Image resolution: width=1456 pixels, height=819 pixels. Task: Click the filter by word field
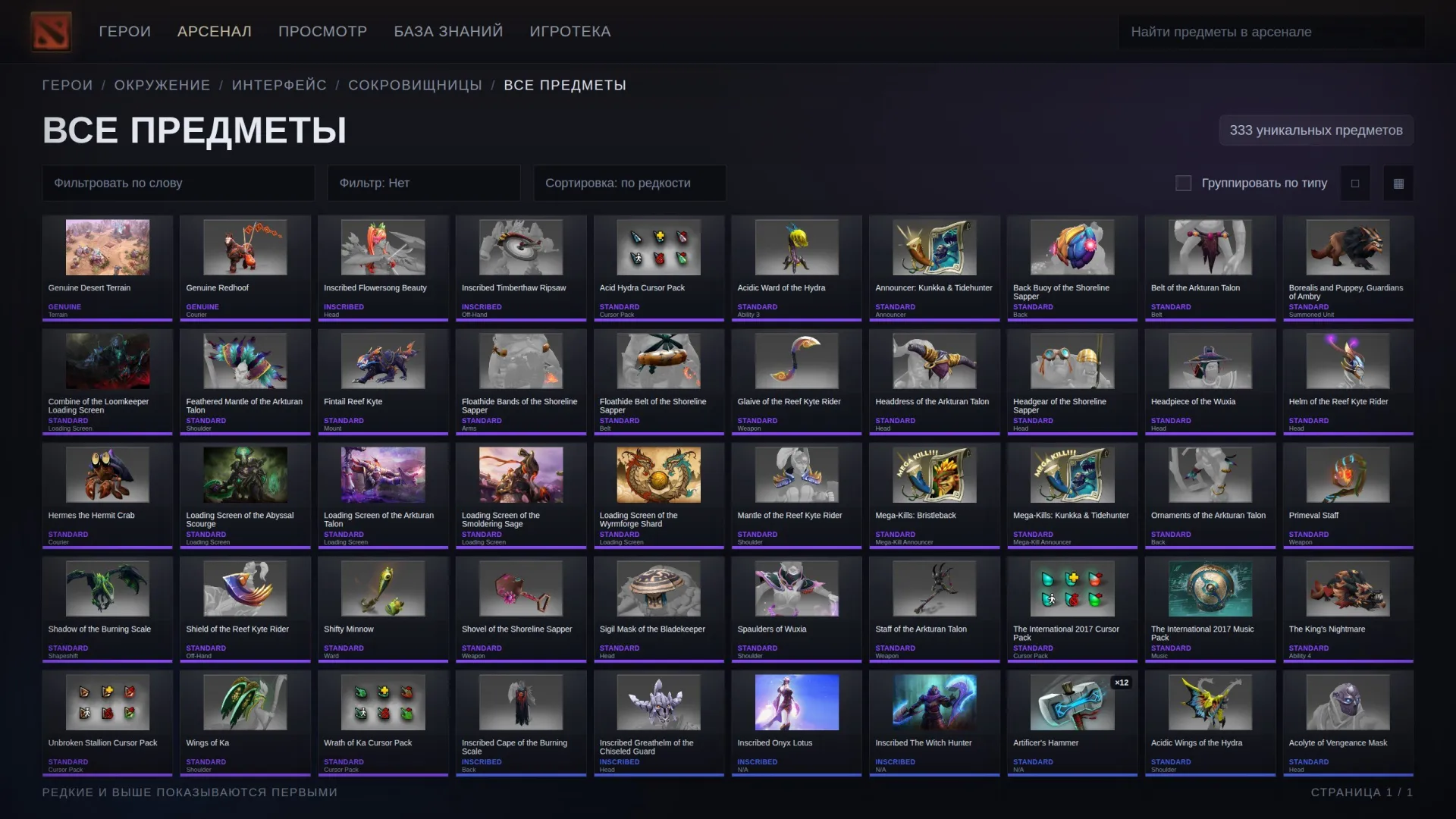point(178,183)
